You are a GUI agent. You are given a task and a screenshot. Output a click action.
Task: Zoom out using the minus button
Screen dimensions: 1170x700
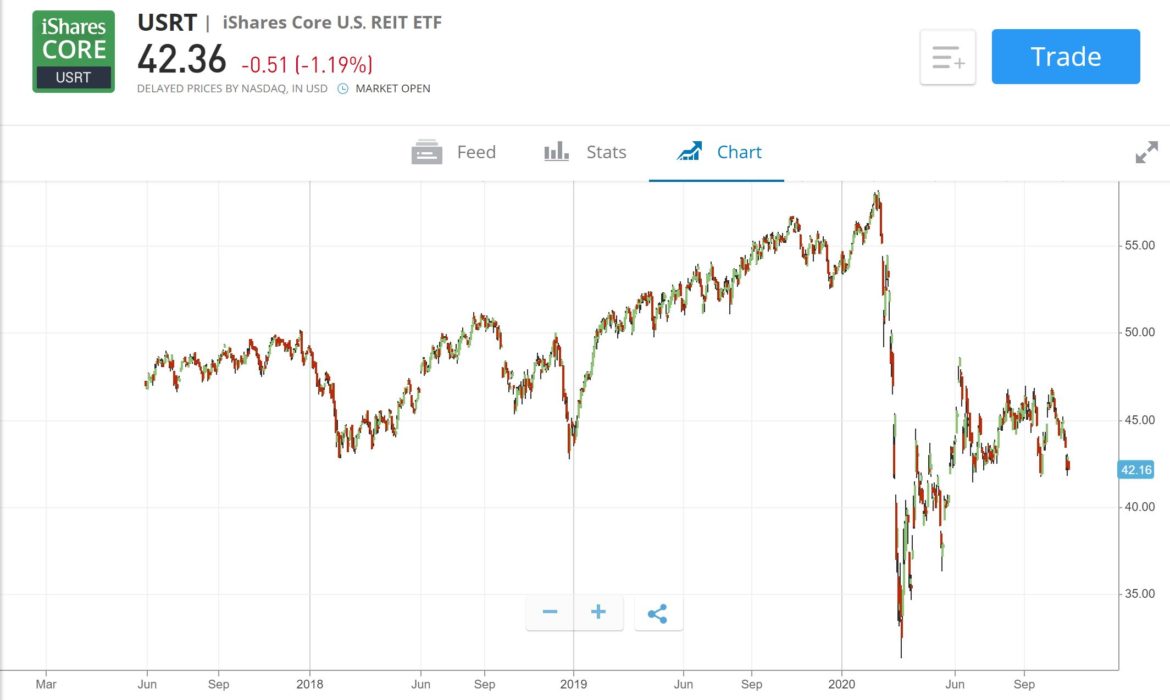tap(549, 611)
